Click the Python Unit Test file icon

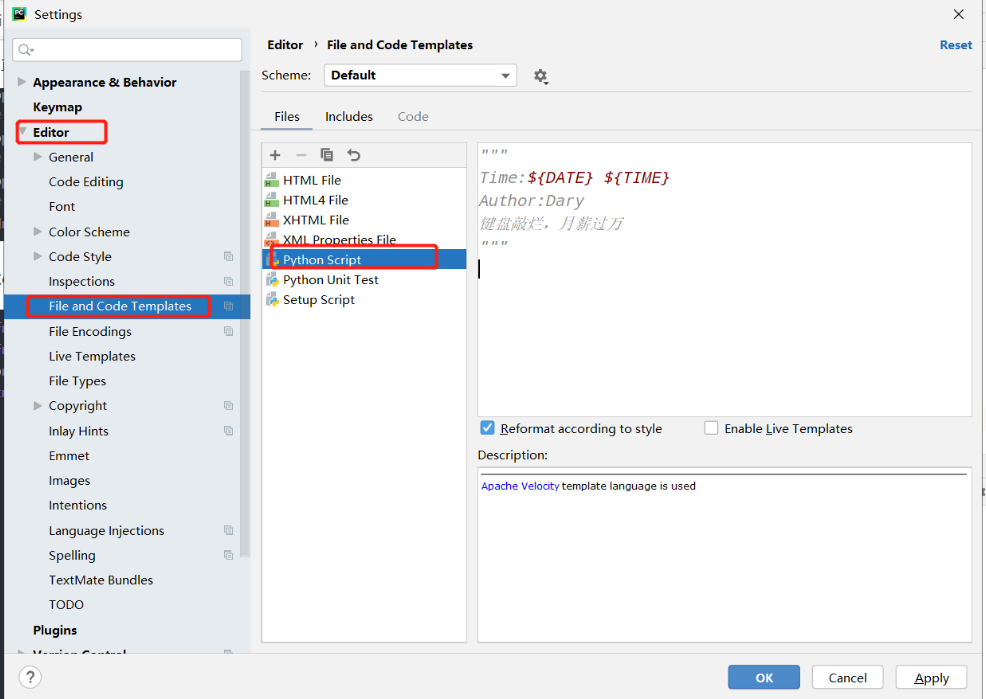point(272,280)
